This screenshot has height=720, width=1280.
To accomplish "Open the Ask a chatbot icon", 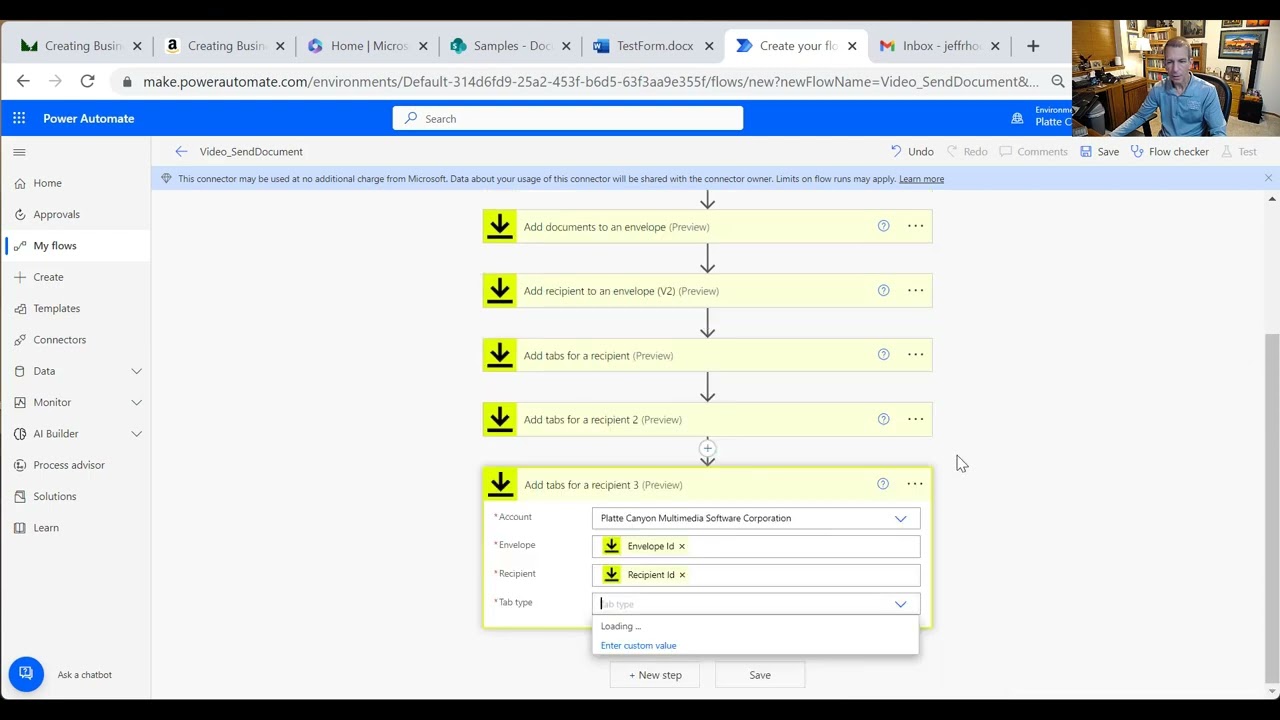I will (x=26, y=674).
